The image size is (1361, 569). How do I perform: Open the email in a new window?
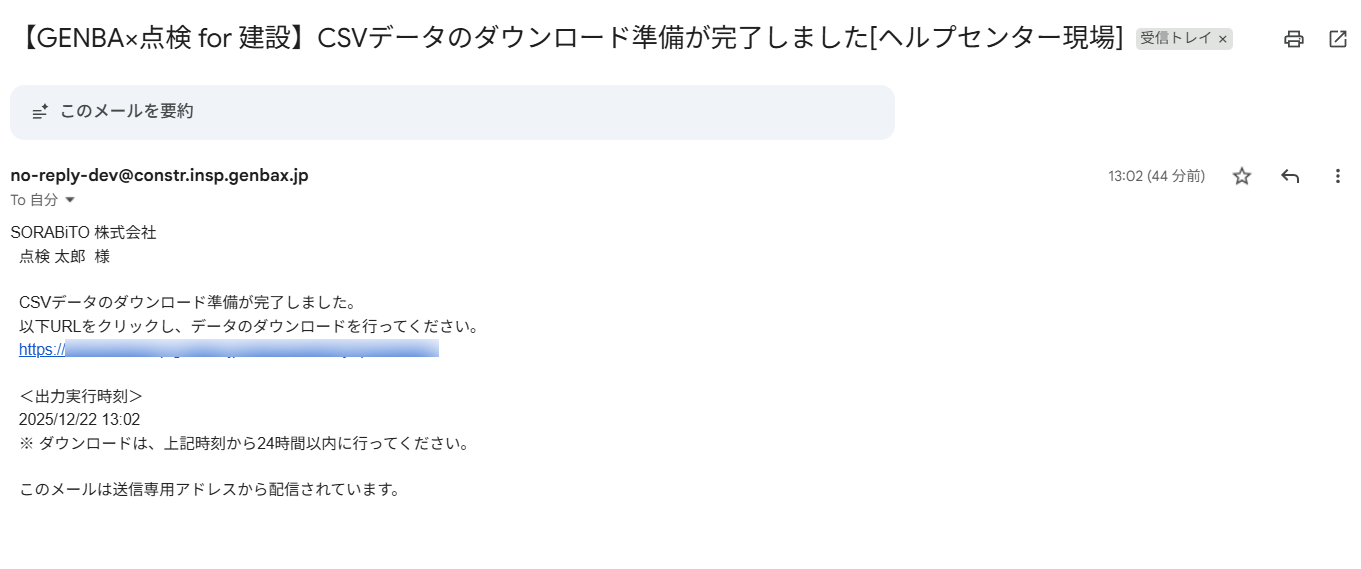1338,39
